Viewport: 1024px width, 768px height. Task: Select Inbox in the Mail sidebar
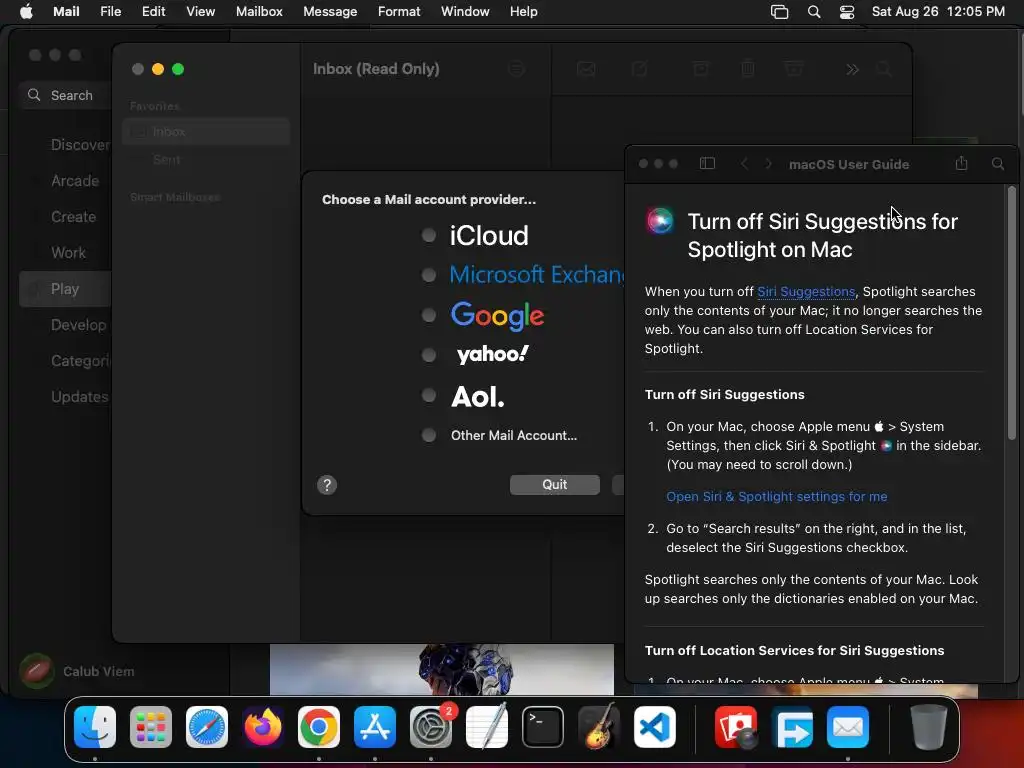206,131
